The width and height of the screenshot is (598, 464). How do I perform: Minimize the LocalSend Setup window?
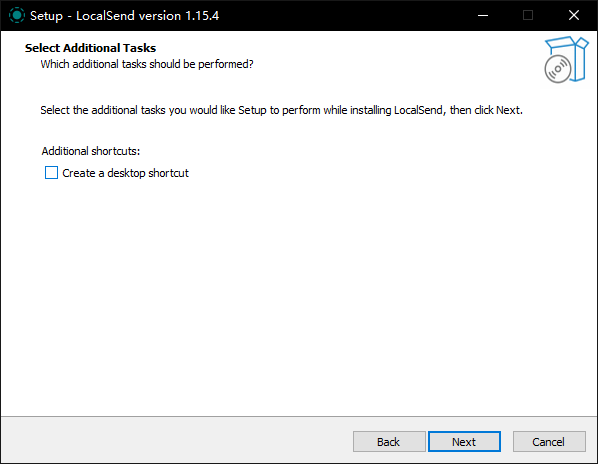point(483,15)
